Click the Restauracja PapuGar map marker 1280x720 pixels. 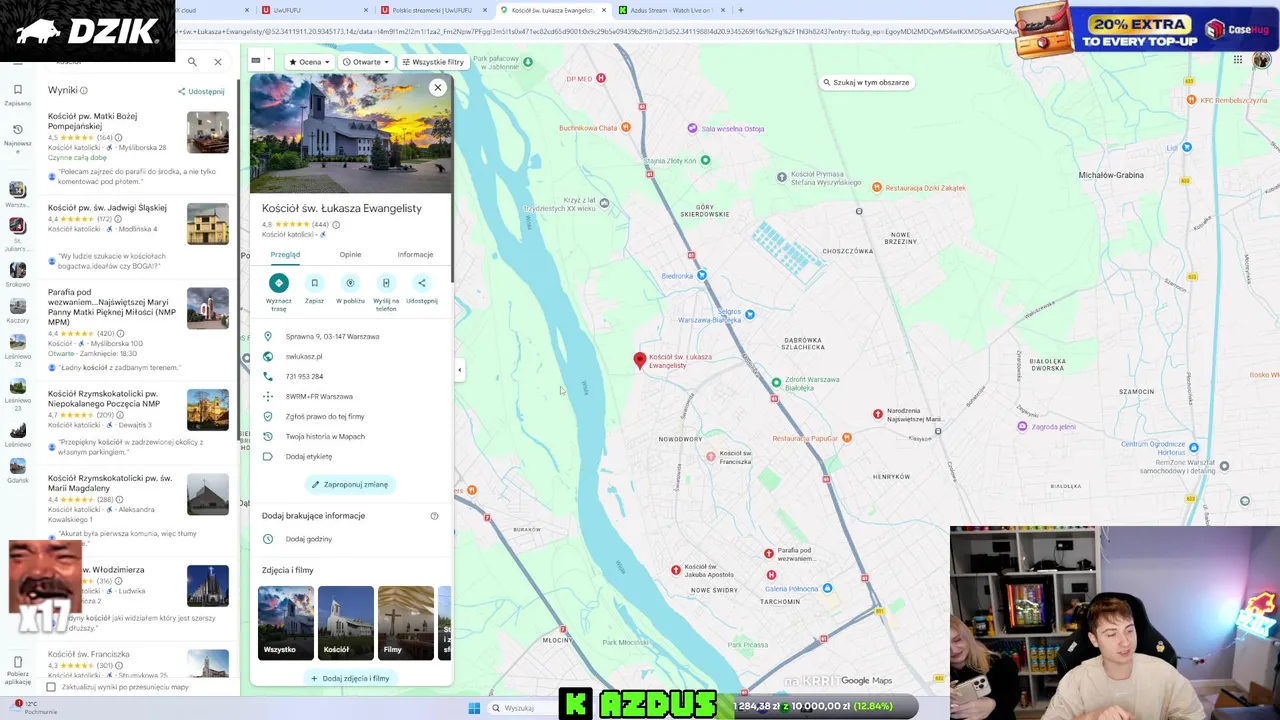pos(847,437)
